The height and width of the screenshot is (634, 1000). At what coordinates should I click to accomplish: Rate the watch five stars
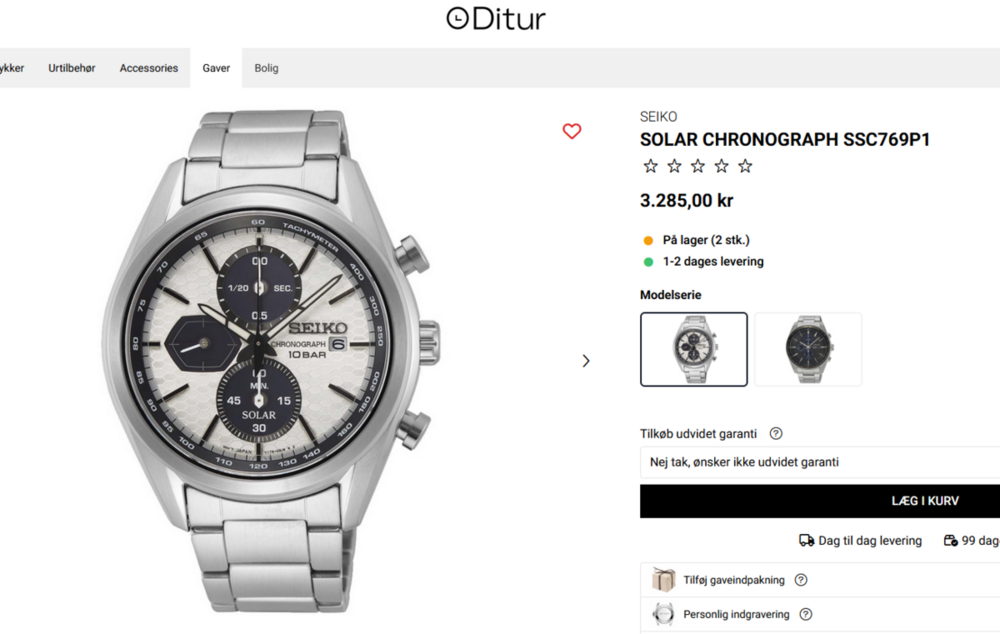(x=745, y=166)
